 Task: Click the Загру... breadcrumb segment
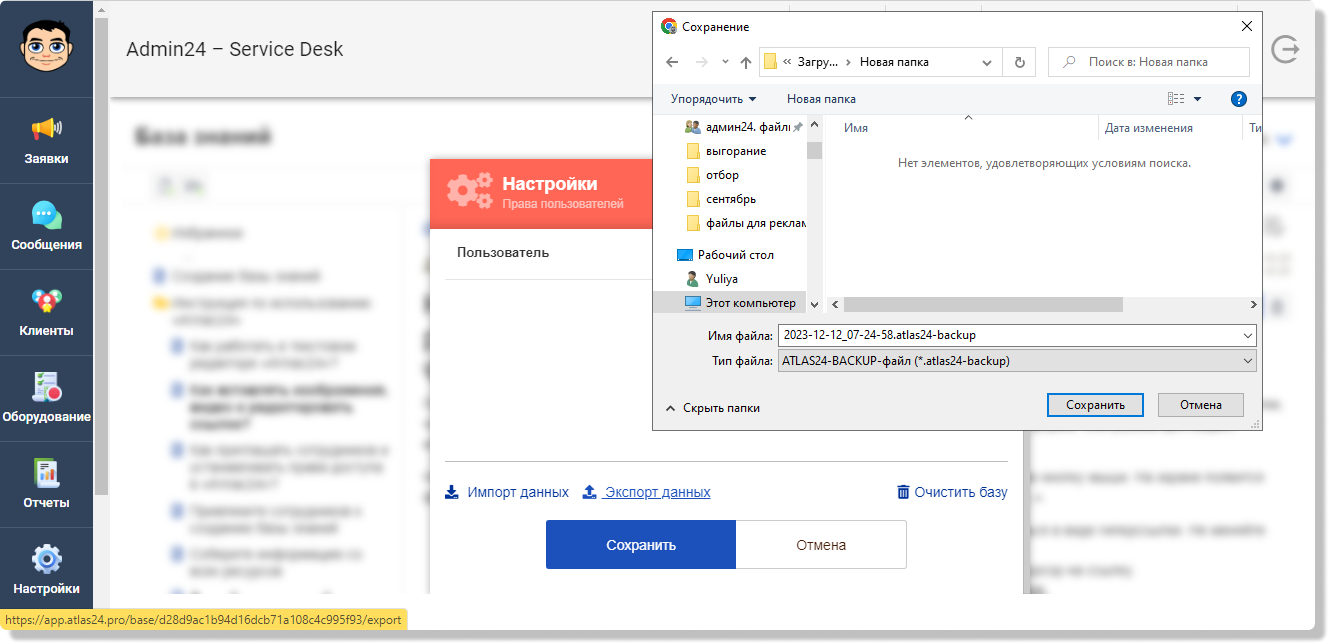[x=819, y=62]
